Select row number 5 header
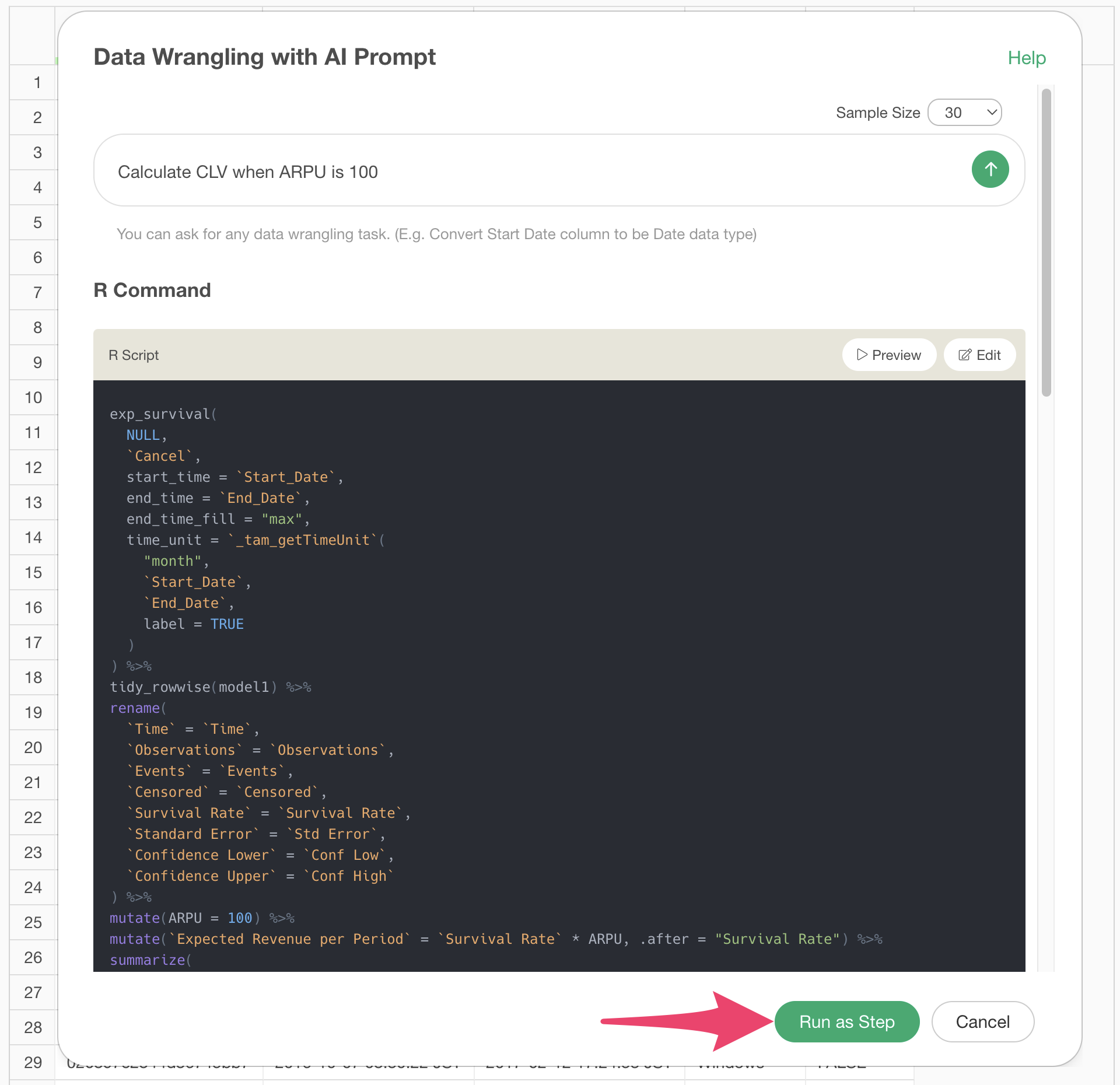Screen dimensions: 1120x1085 [37, 222]
